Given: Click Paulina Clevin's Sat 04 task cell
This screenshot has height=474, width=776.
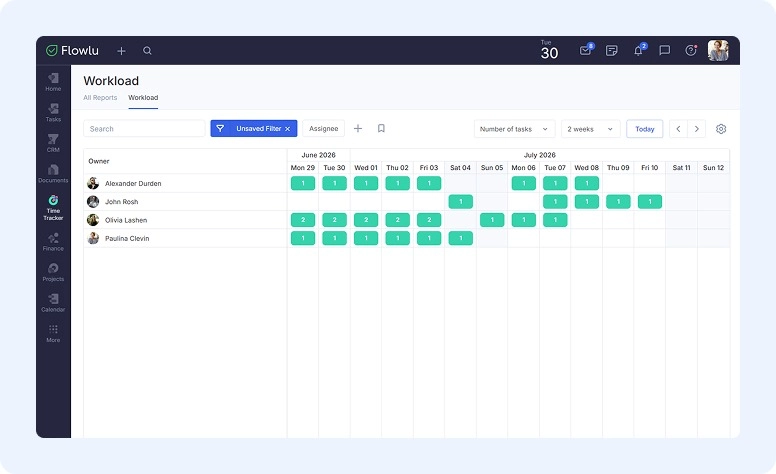Looking at the screenshot, I should 461,238.
